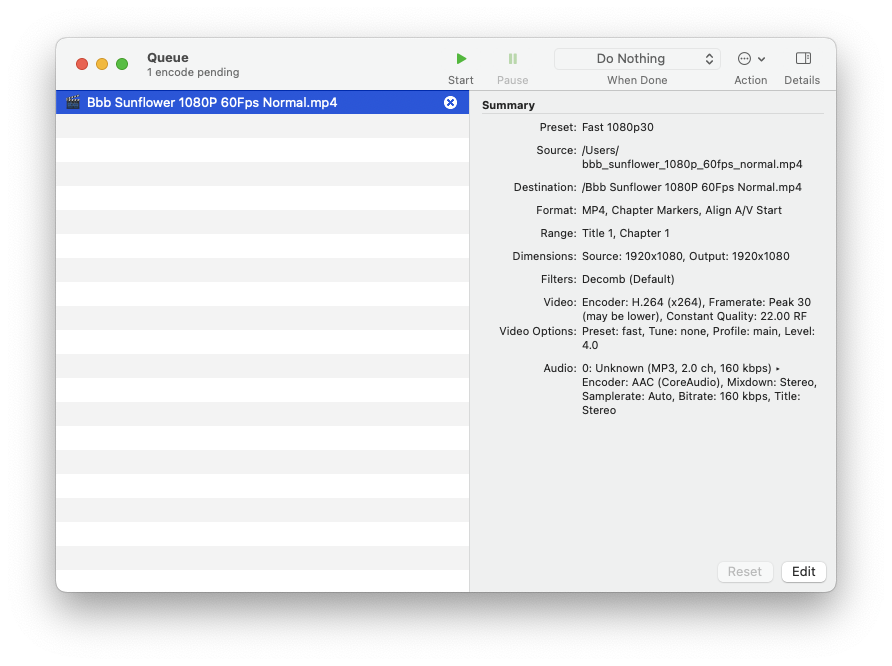Close the Queue window with the red button
892x666 pixels.
point(82,64)
